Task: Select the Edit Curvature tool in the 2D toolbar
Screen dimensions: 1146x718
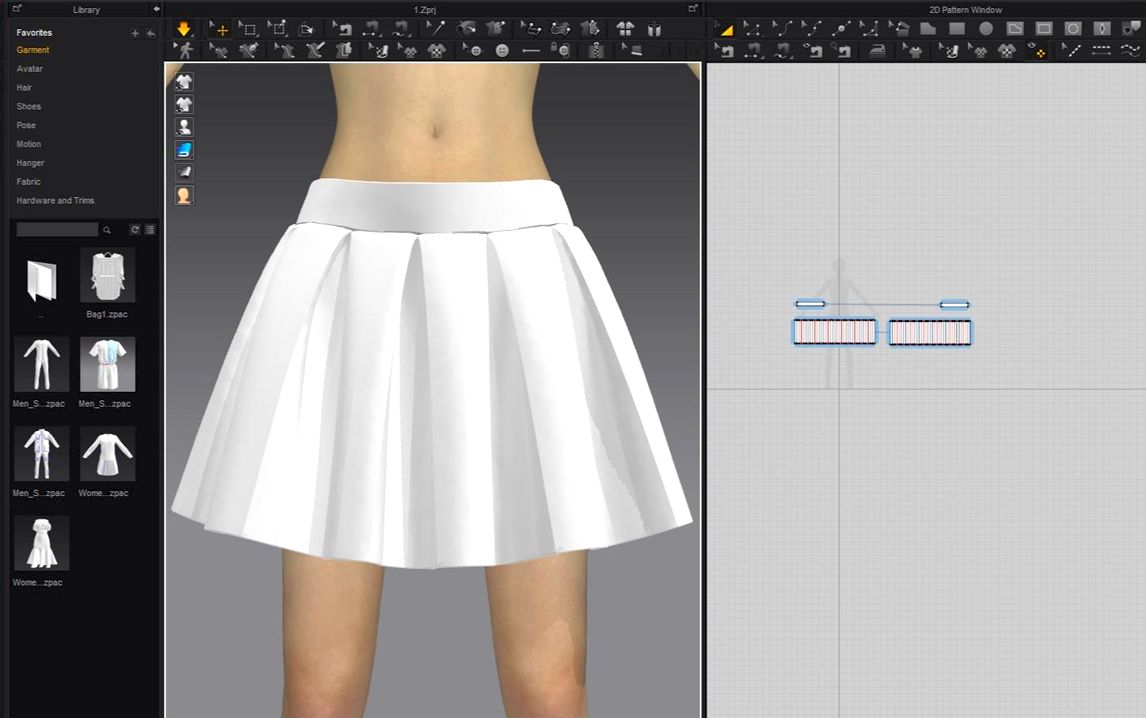Action: click(x=782, y=29)
